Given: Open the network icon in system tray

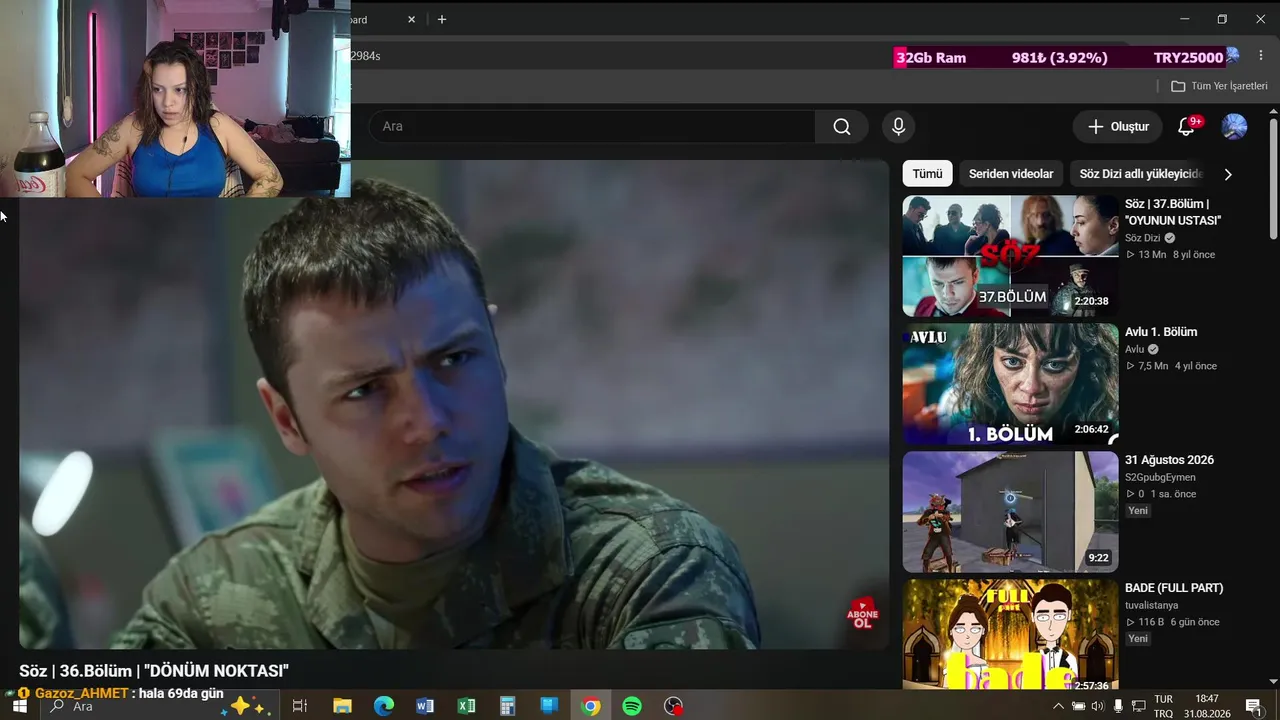Looking at the screenshot, I should pos(1139,706).
